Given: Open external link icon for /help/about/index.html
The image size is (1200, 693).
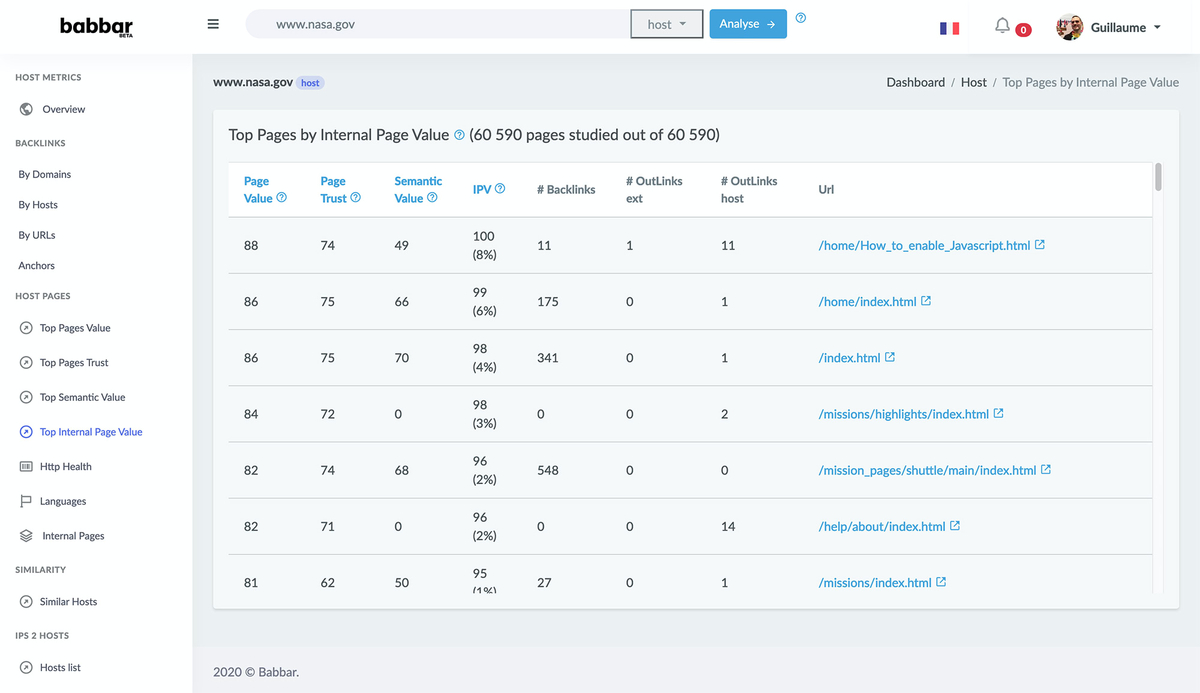Looking at the screenshot, I should tap(955, 526).
